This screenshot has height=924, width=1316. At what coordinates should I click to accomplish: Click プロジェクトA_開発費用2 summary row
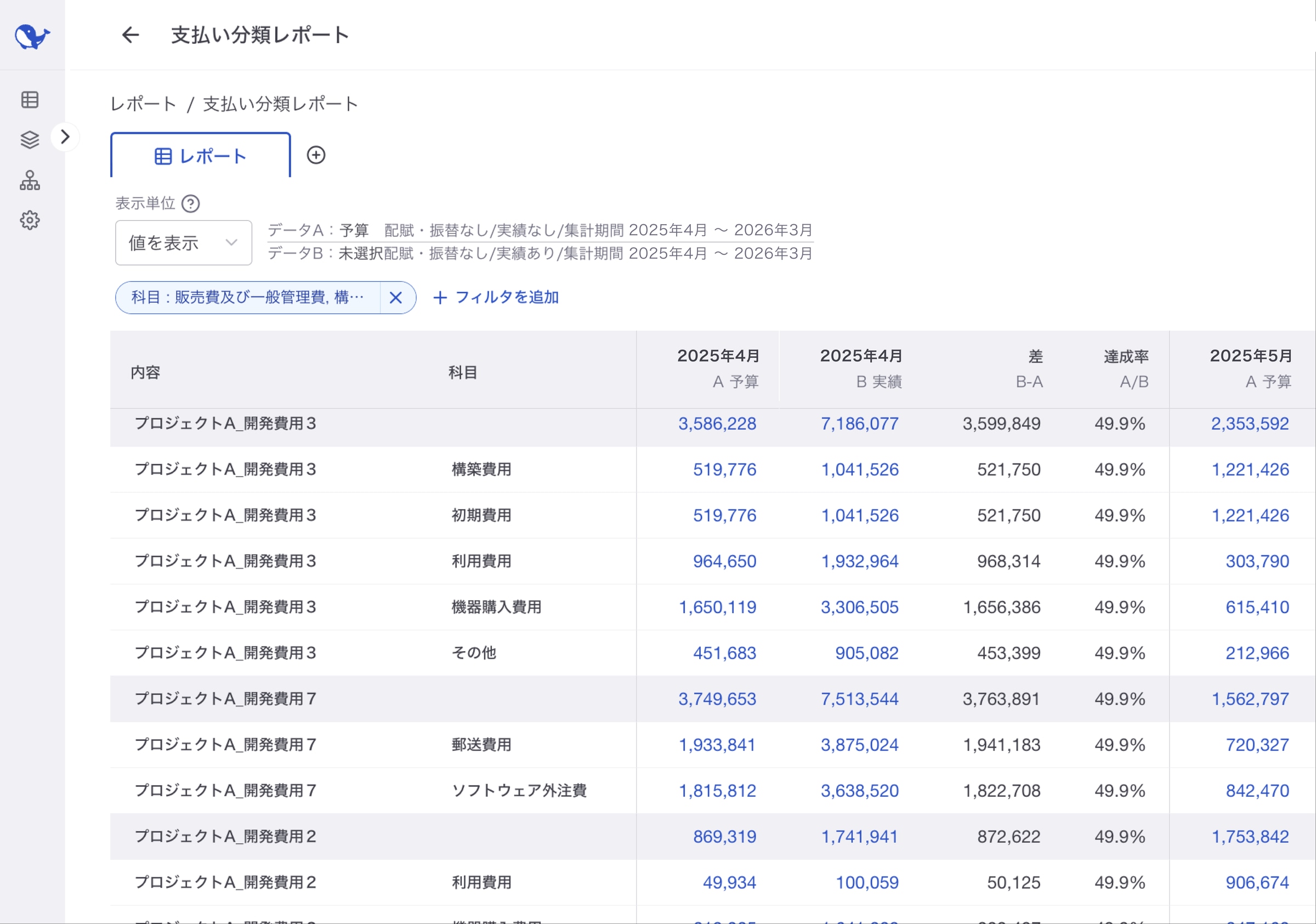[x=712, y=836]
